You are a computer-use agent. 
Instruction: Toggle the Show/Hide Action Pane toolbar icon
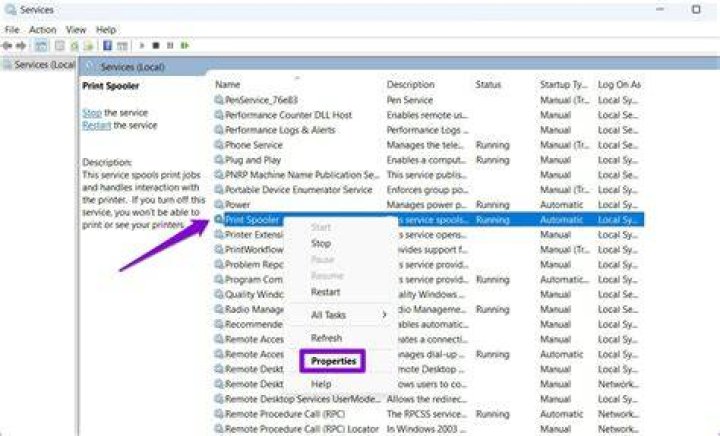click(x=122, y=45)
